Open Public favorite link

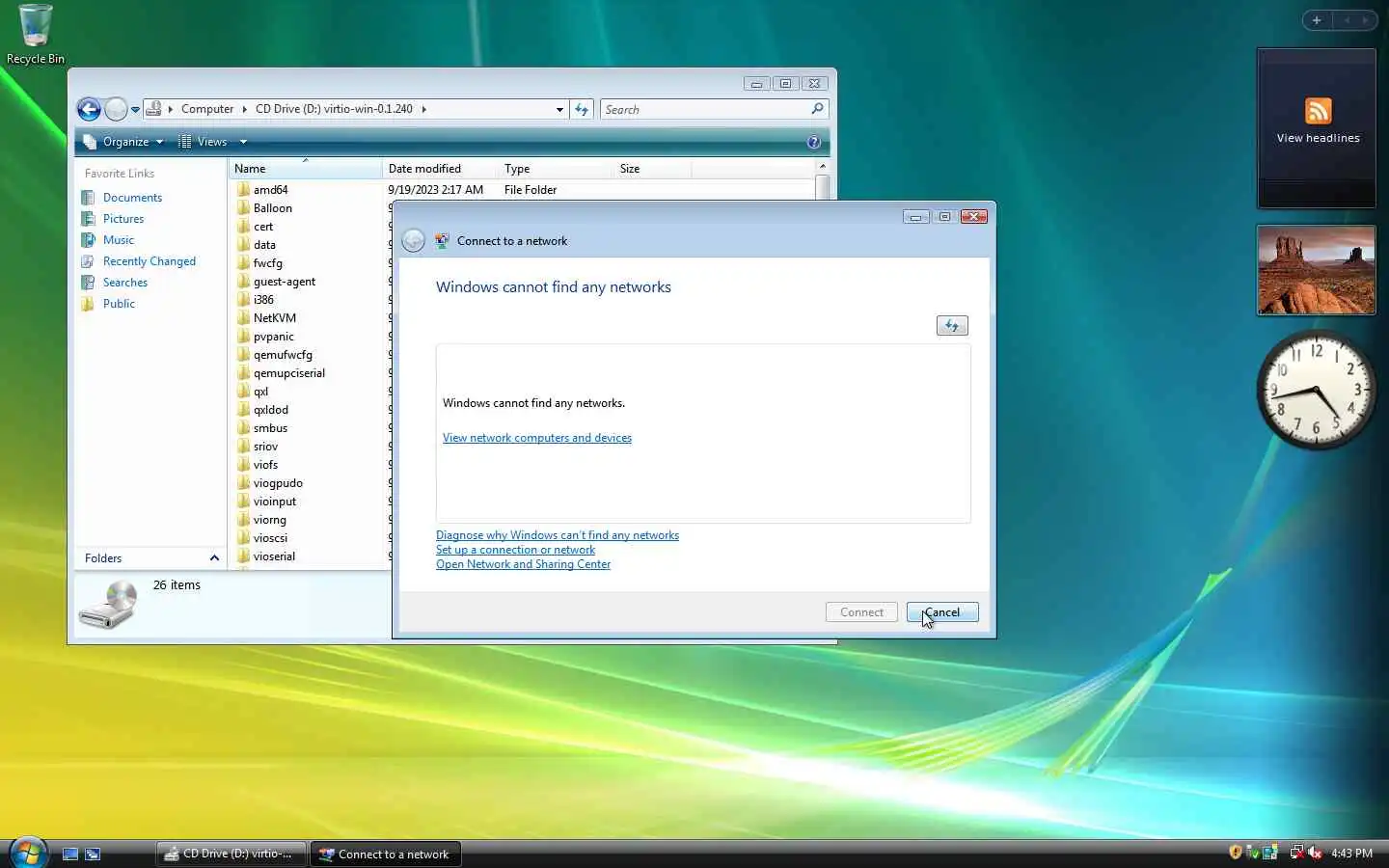(x=119, y=304)
